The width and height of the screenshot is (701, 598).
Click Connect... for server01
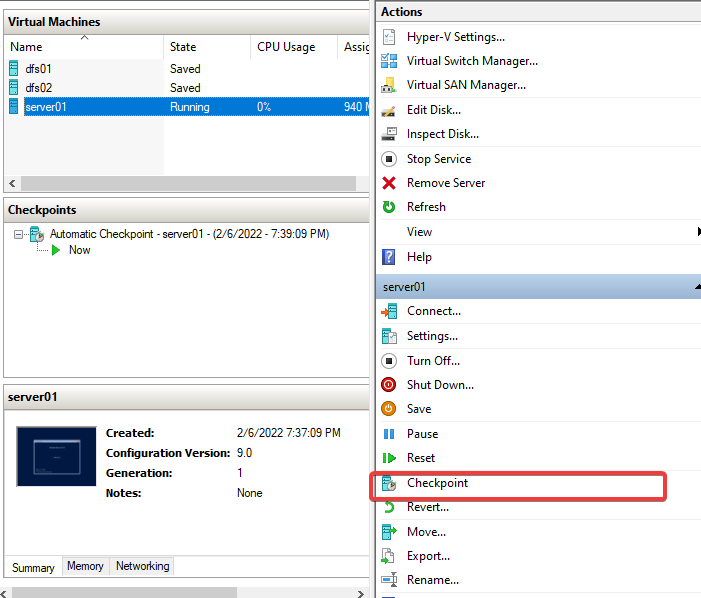coord(434,311)
